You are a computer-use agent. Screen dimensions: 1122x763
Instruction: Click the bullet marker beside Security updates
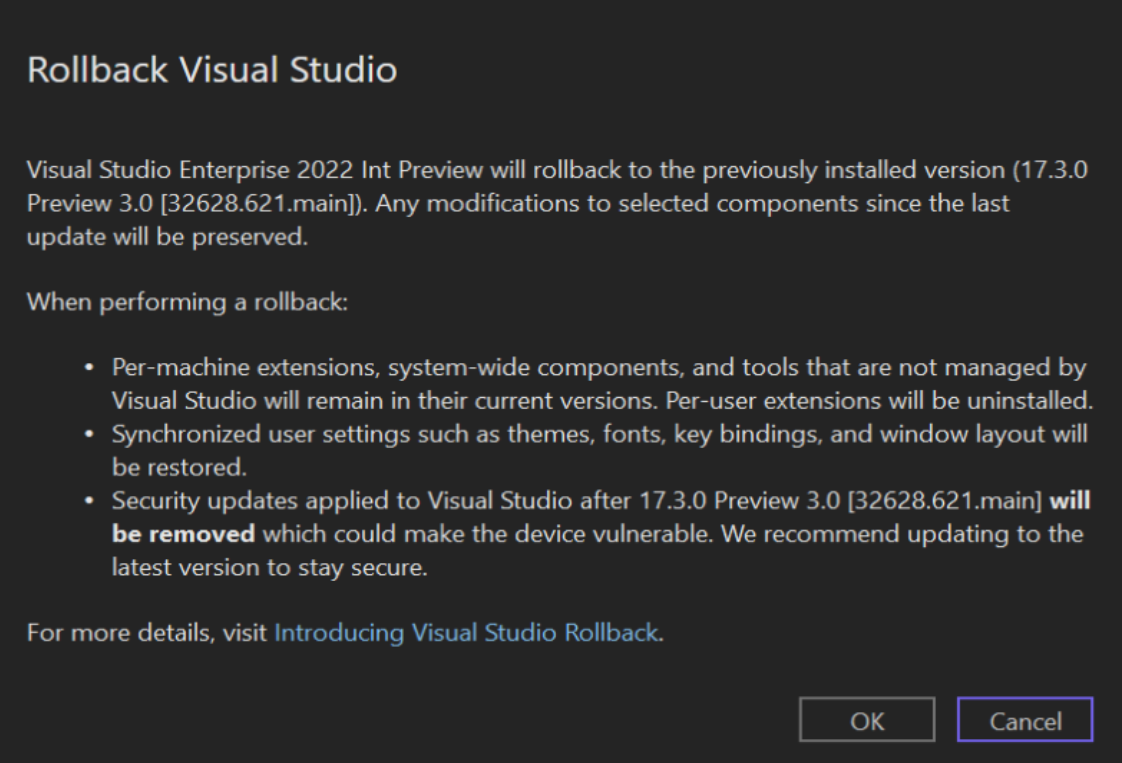tap(89, 501)
